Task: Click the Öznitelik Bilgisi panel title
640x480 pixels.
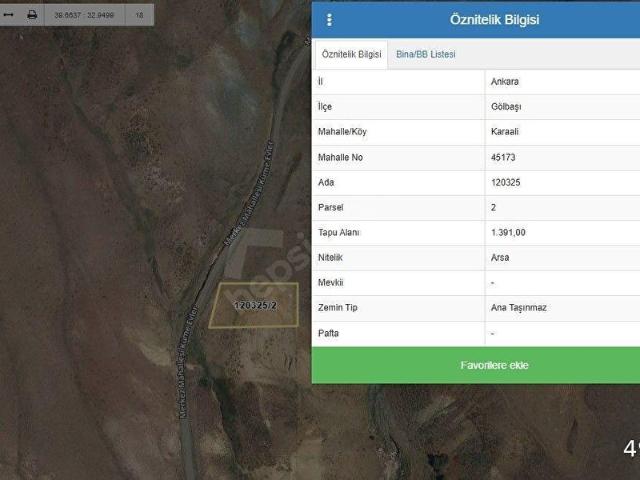Action: 494,20
